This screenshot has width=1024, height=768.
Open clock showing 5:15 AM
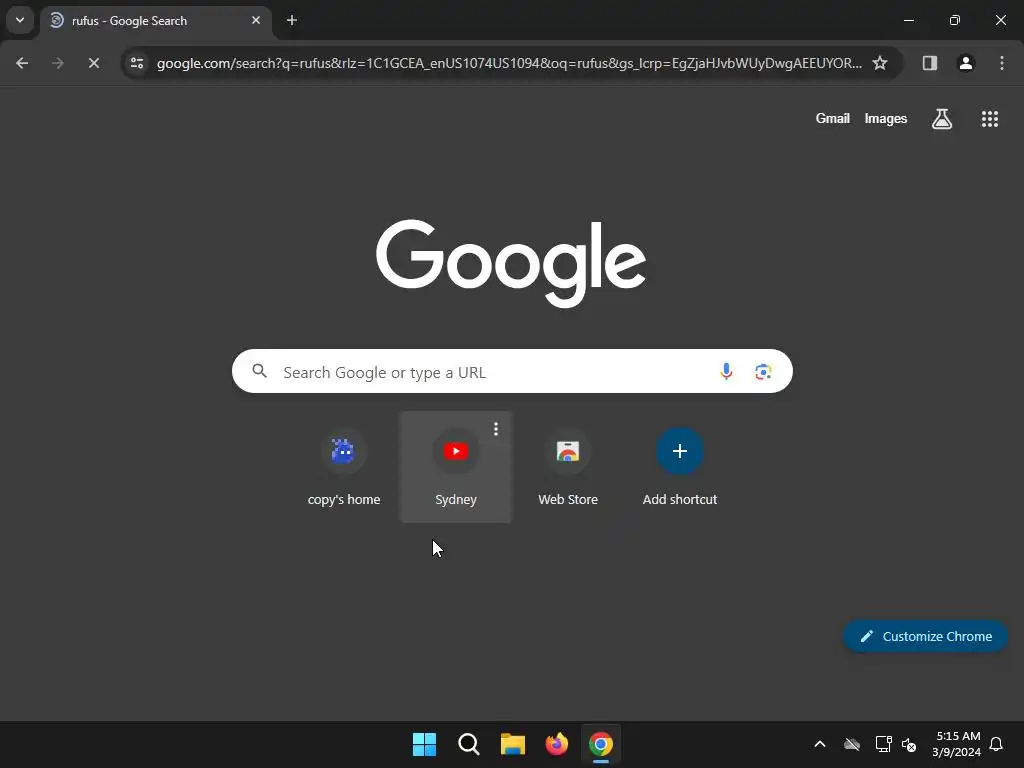pos(956,744)
